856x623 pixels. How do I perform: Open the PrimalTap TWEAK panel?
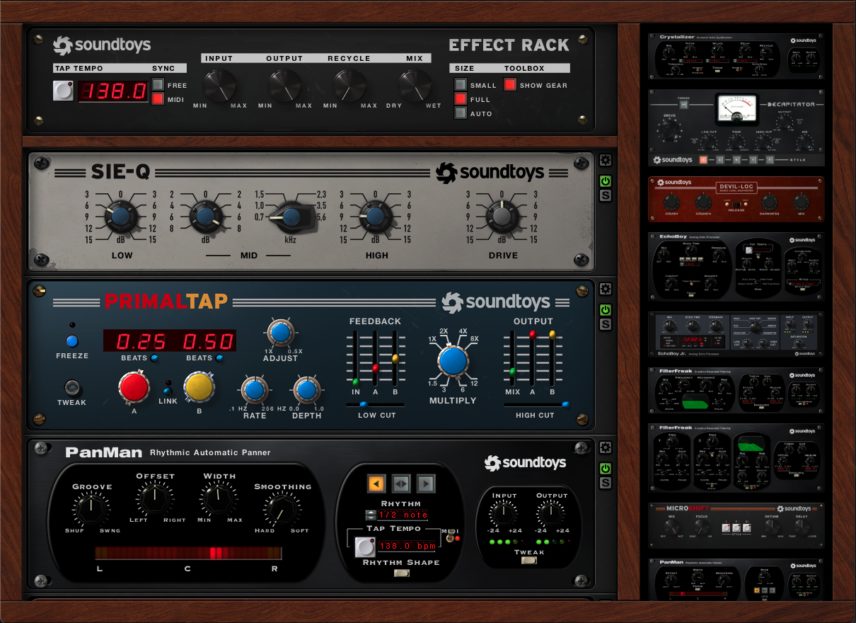tap(72, 388)
